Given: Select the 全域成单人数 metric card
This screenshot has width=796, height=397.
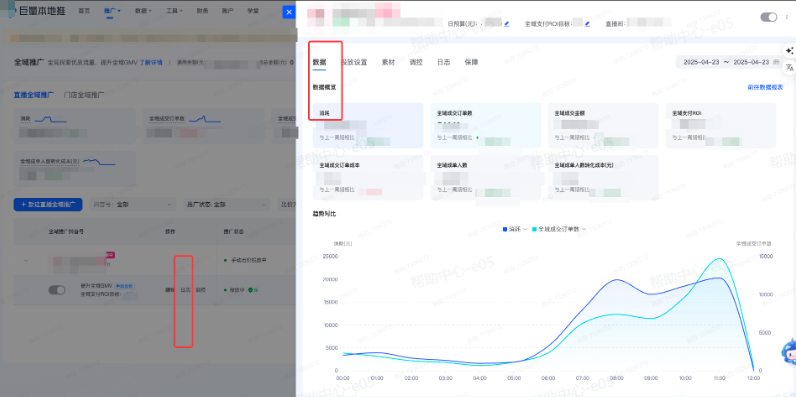Looking at the screenshot, I should (x=486, y=178).
